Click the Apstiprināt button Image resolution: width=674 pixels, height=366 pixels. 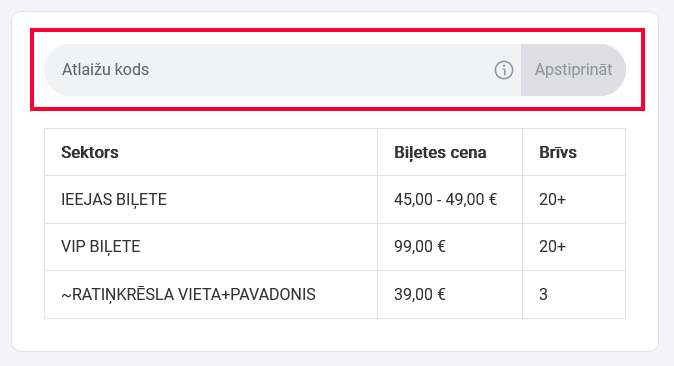573,70
